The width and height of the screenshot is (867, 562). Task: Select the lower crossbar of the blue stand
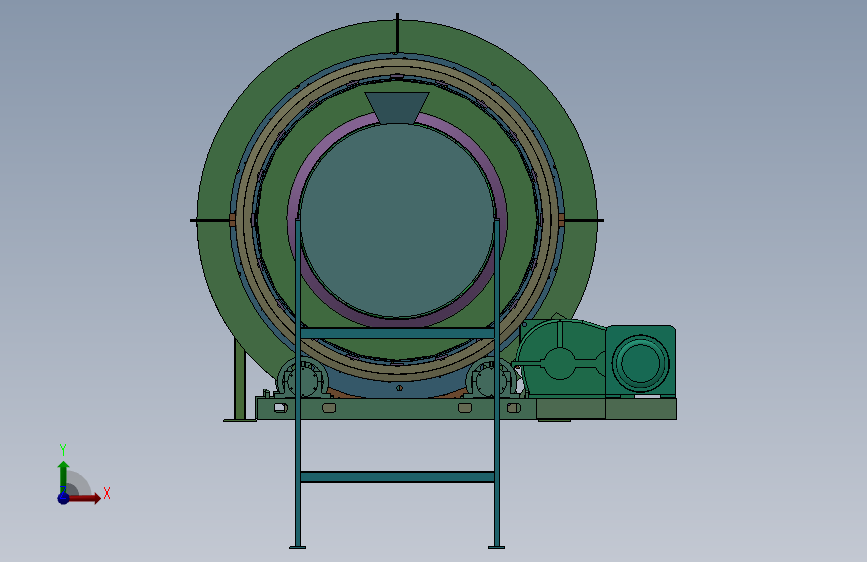[397, 477]
